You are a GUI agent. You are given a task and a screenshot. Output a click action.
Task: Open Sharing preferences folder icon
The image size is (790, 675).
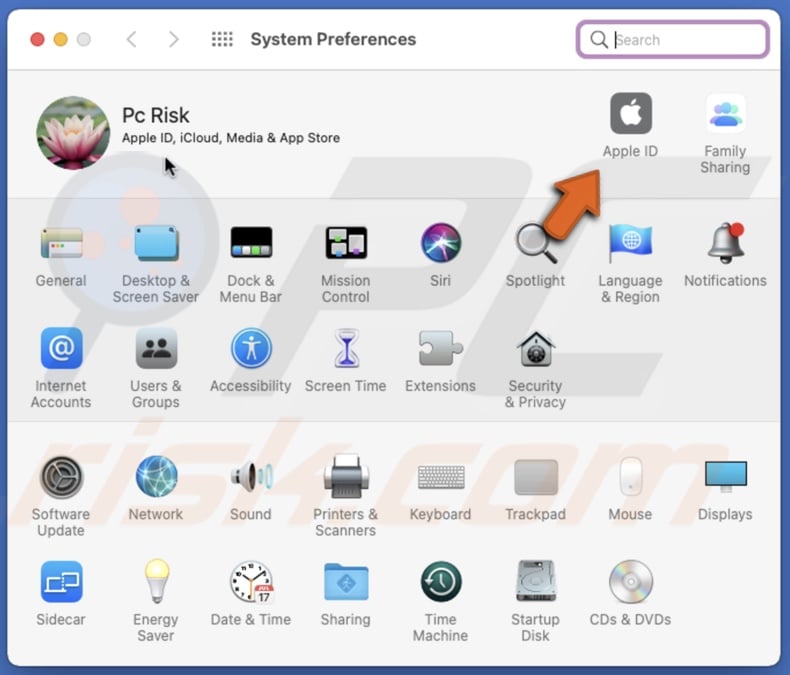[x=346, y=582]
